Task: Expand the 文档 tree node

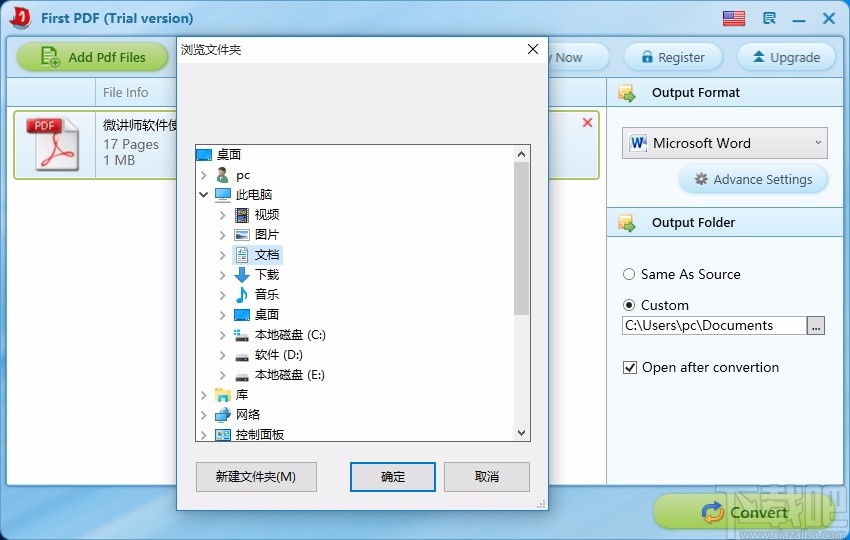Action: click(222, 255)
